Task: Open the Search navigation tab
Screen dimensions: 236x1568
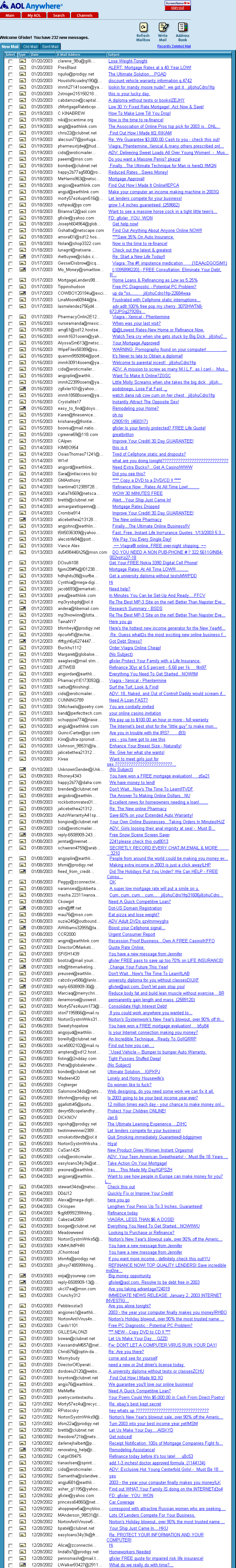Action: coord(59,15)
